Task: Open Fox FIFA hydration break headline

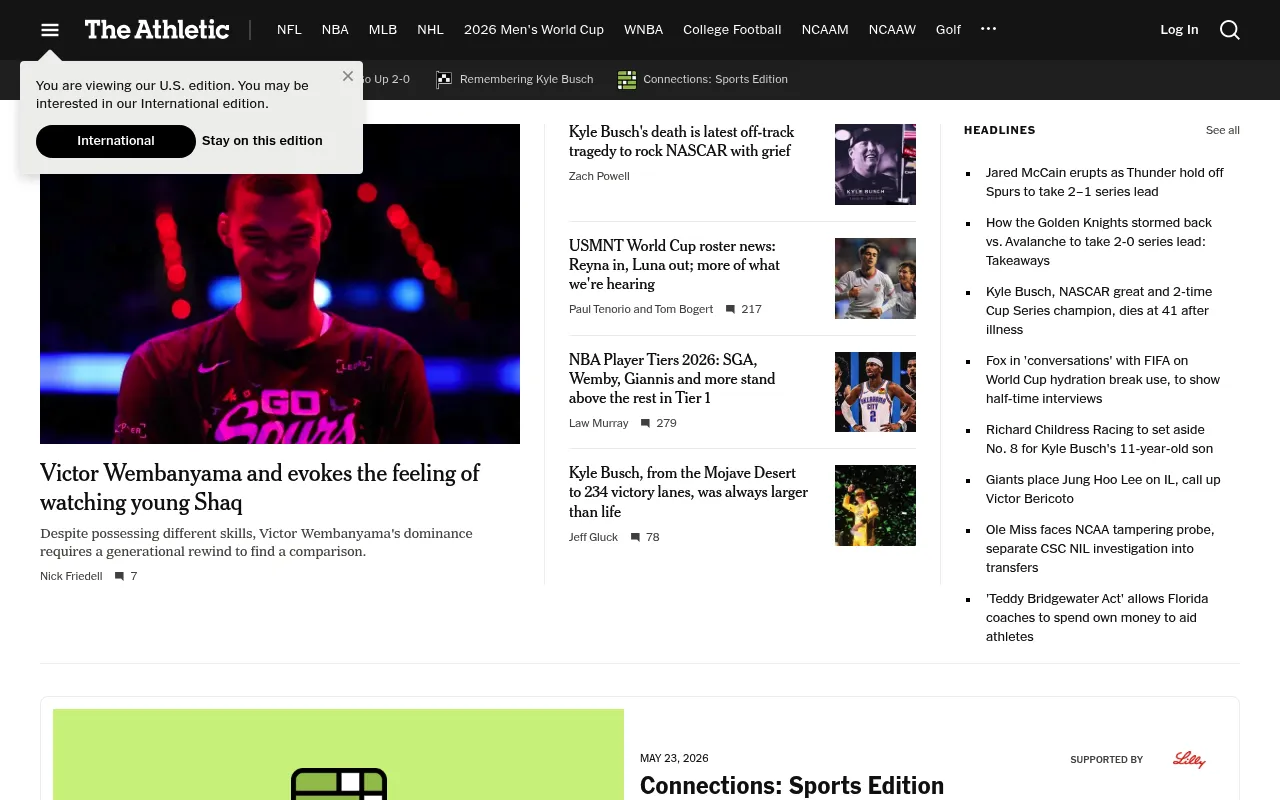Action: 1103,380
